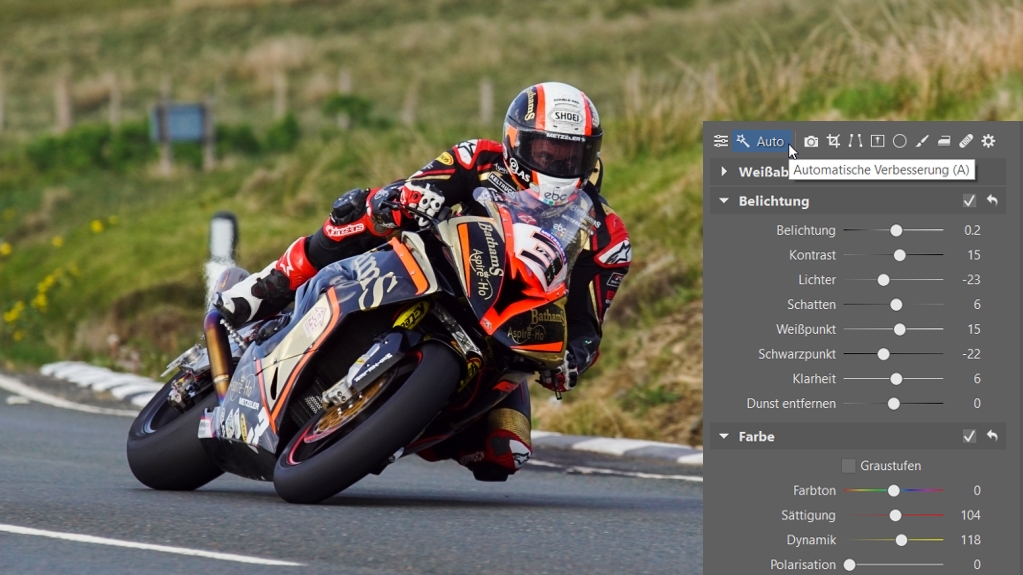
Task: Select the lines alignment tool
Action: (x=855, y=141)
